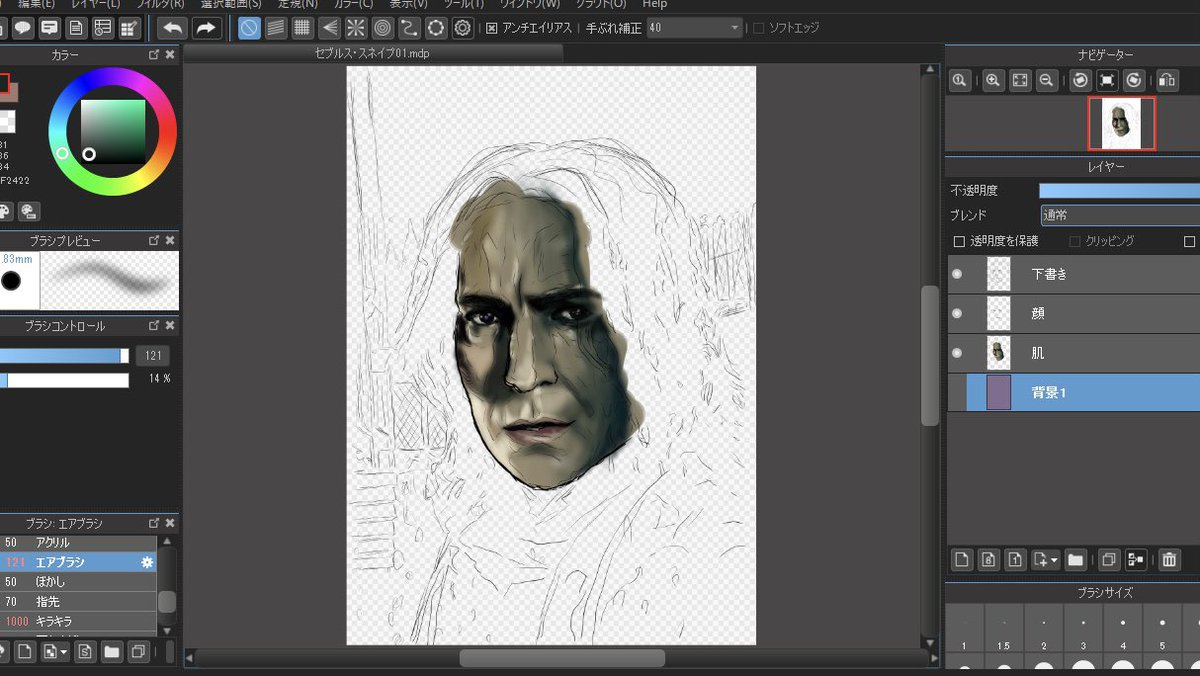Click the Navigator thumbnail preview

click(1121, 123)
